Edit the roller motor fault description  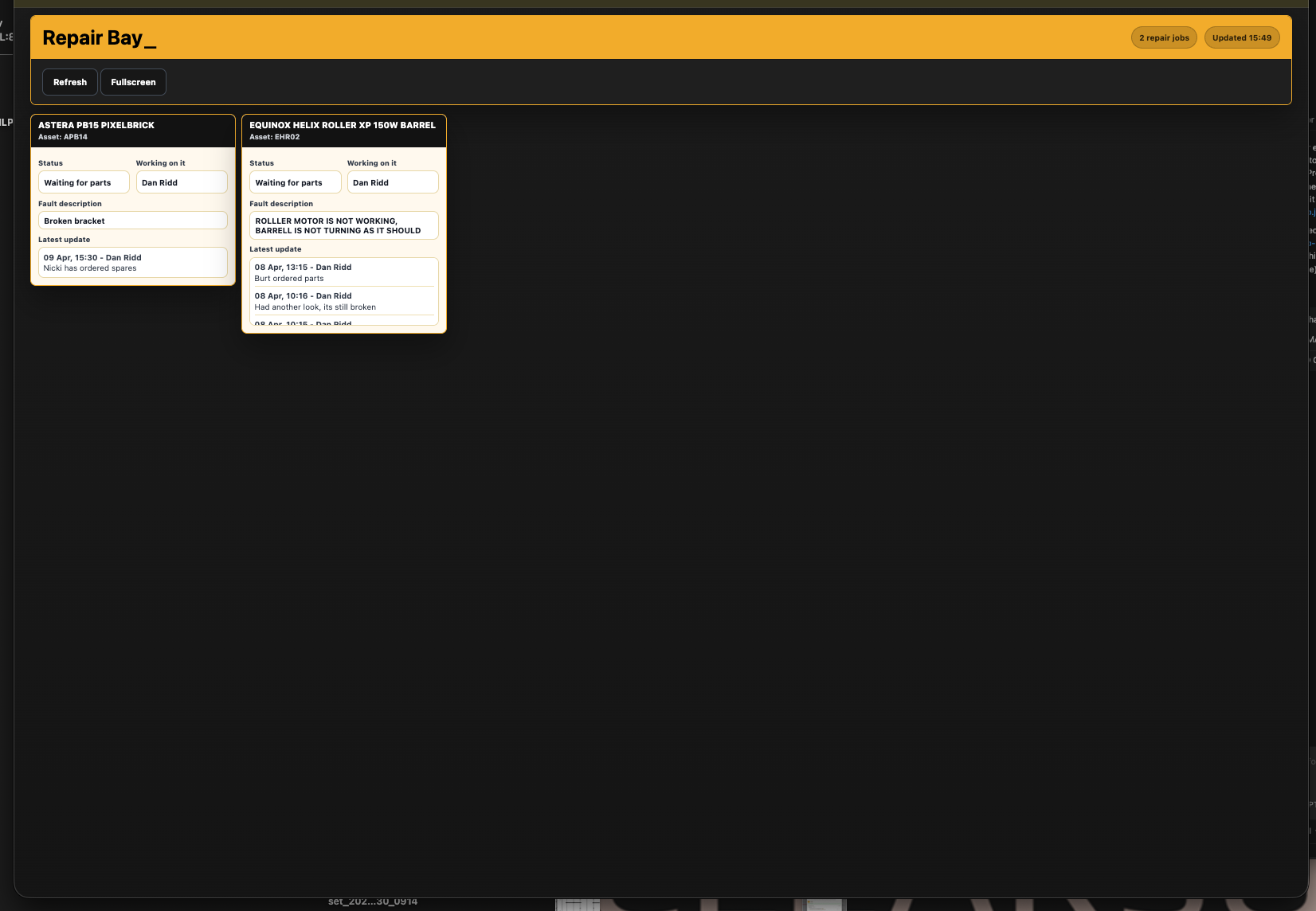[343, 225]
